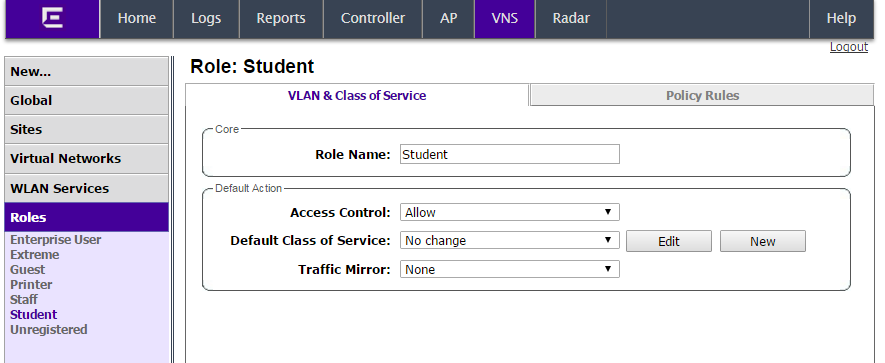
Task: Open the Sites sidebar section
Action: (86, 129)
